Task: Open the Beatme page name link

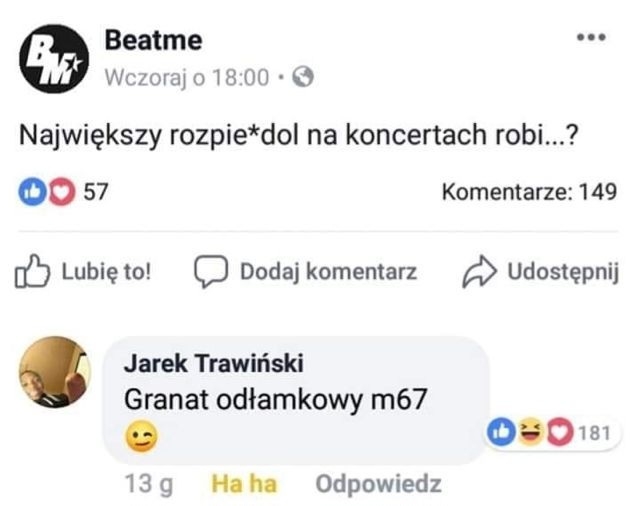Action: coord(153,40)
